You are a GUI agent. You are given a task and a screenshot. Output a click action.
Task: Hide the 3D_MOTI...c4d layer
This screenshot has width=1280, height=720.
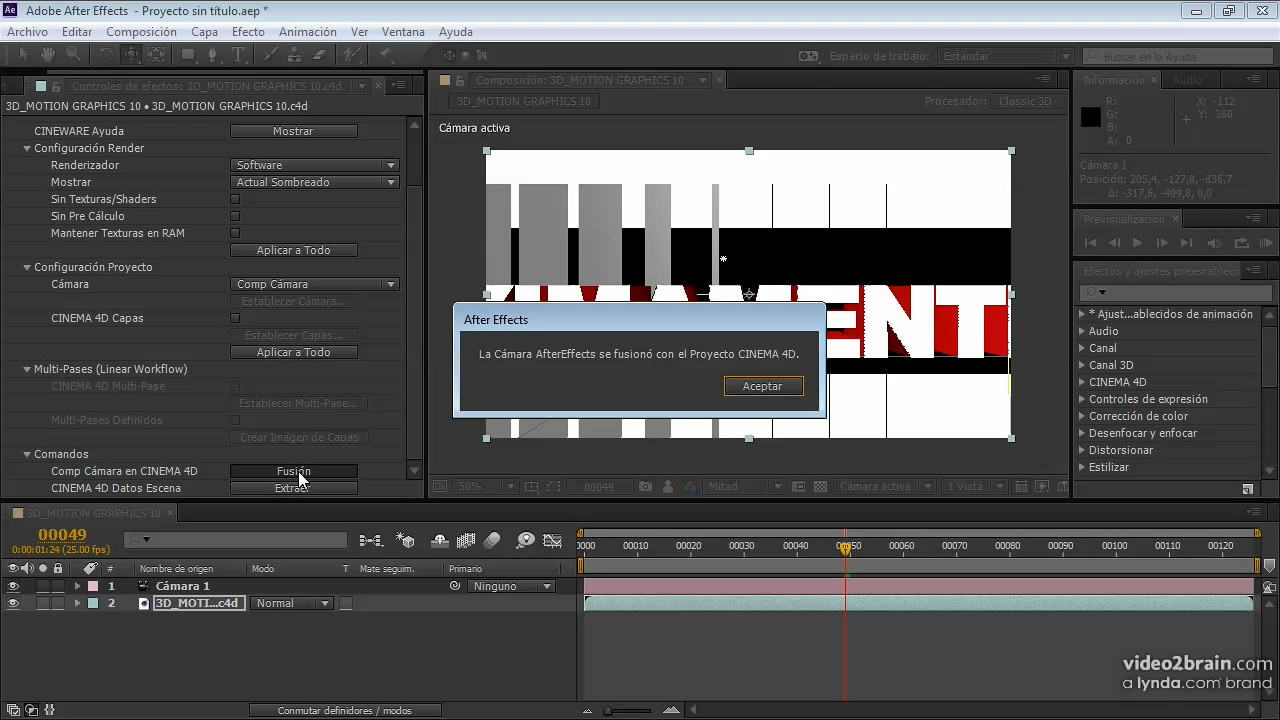tap(13, 603)
